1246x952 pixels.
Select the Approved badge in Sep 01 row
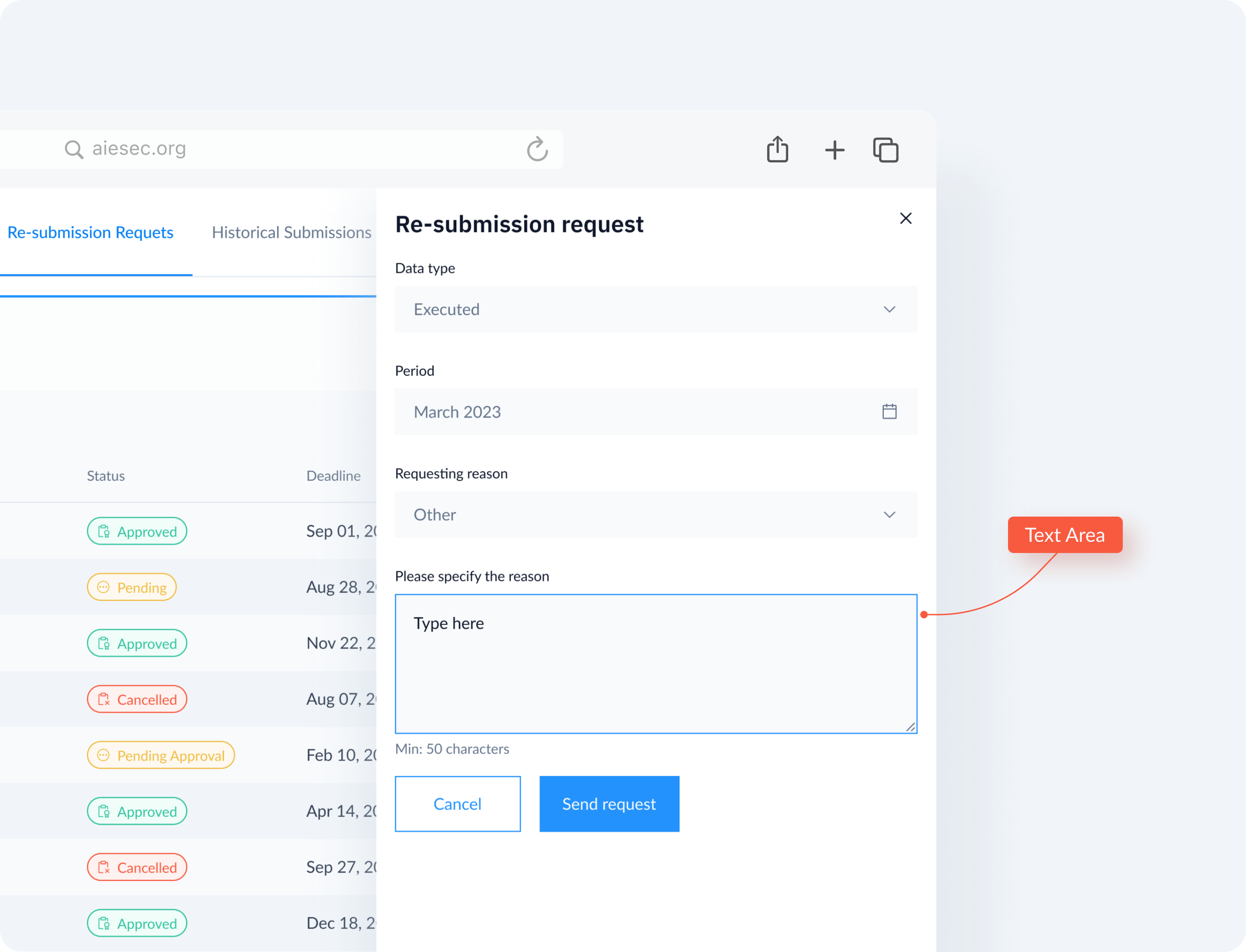pos(137,531)
